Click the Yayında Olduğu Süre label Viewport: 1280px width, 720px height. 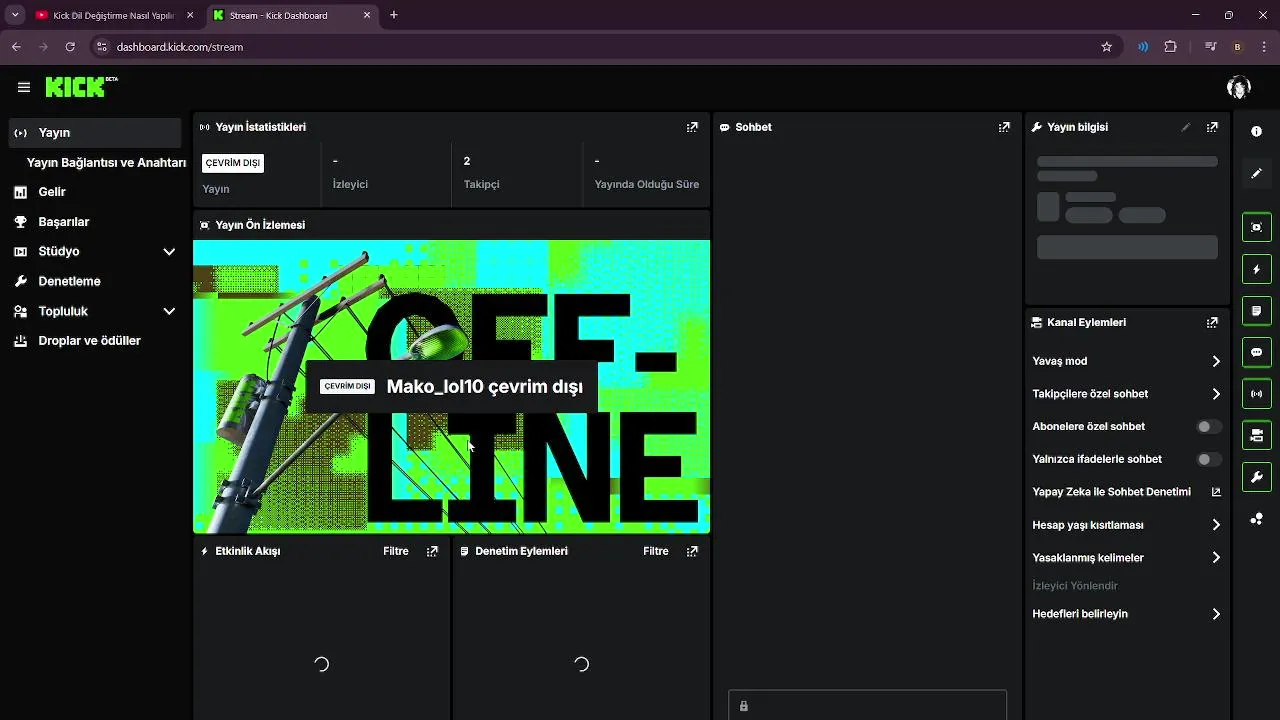647,184
